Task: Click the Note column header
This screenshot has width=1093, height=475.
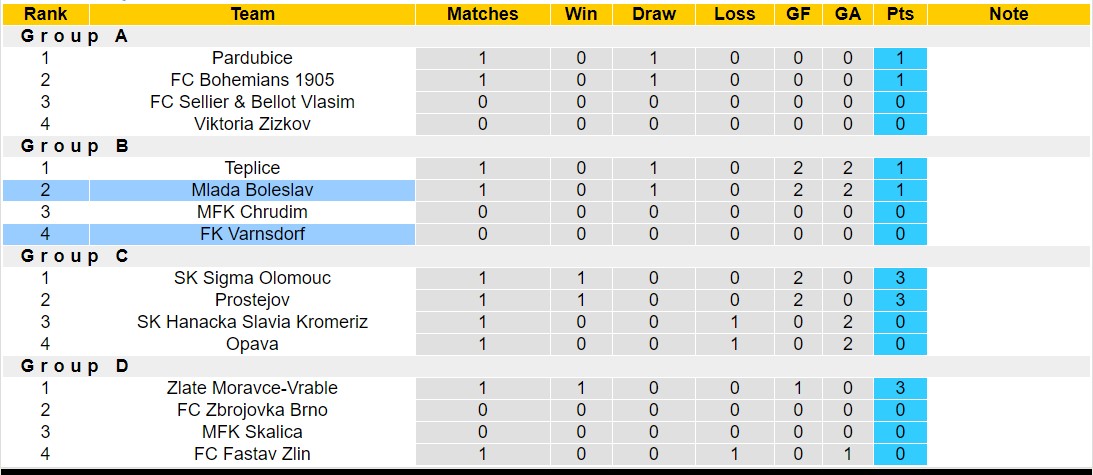Action: (1008, 14)
